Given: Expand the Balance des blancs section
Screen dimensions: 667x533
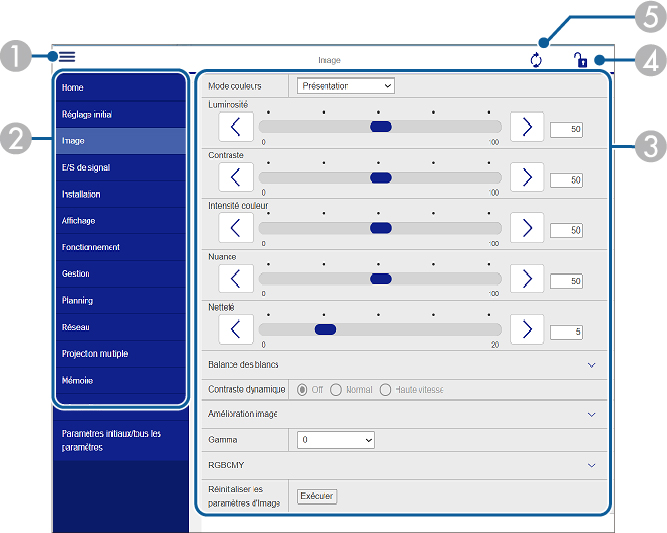Looking at the screenshot, I should 404,365.
